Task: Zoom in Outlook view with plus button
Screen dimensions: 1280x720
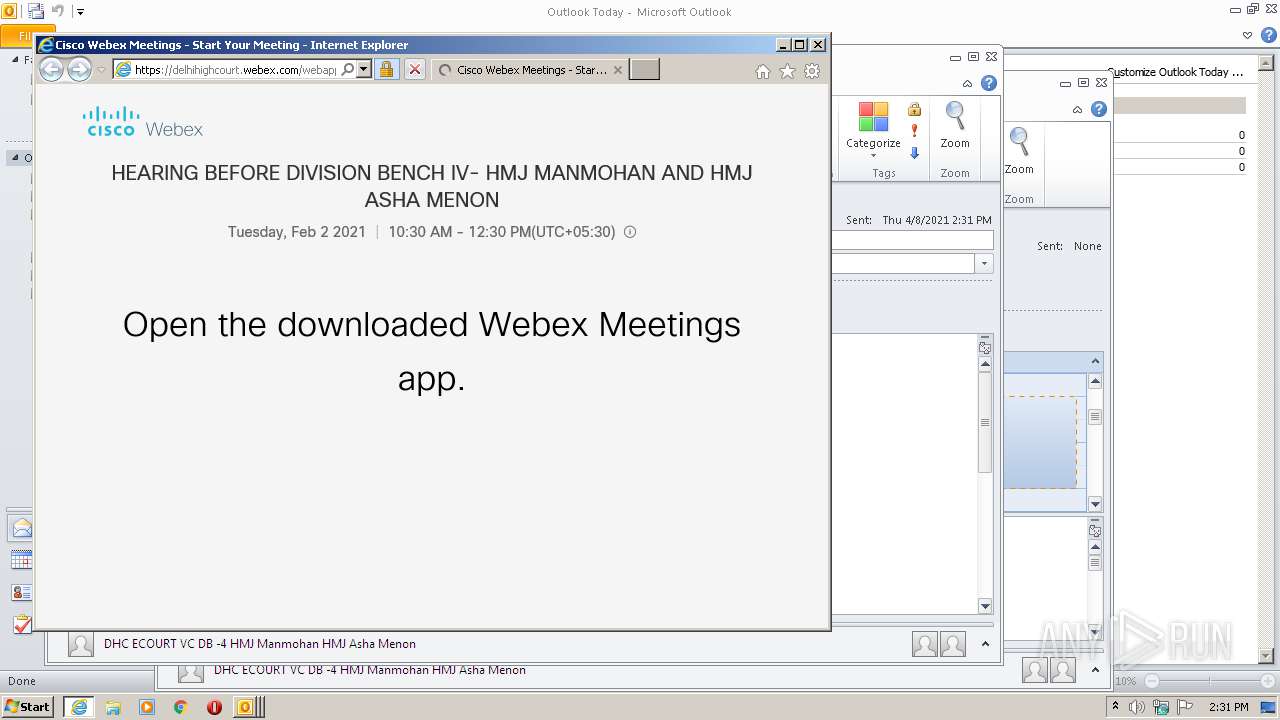Action: (x=1270, y=681)
